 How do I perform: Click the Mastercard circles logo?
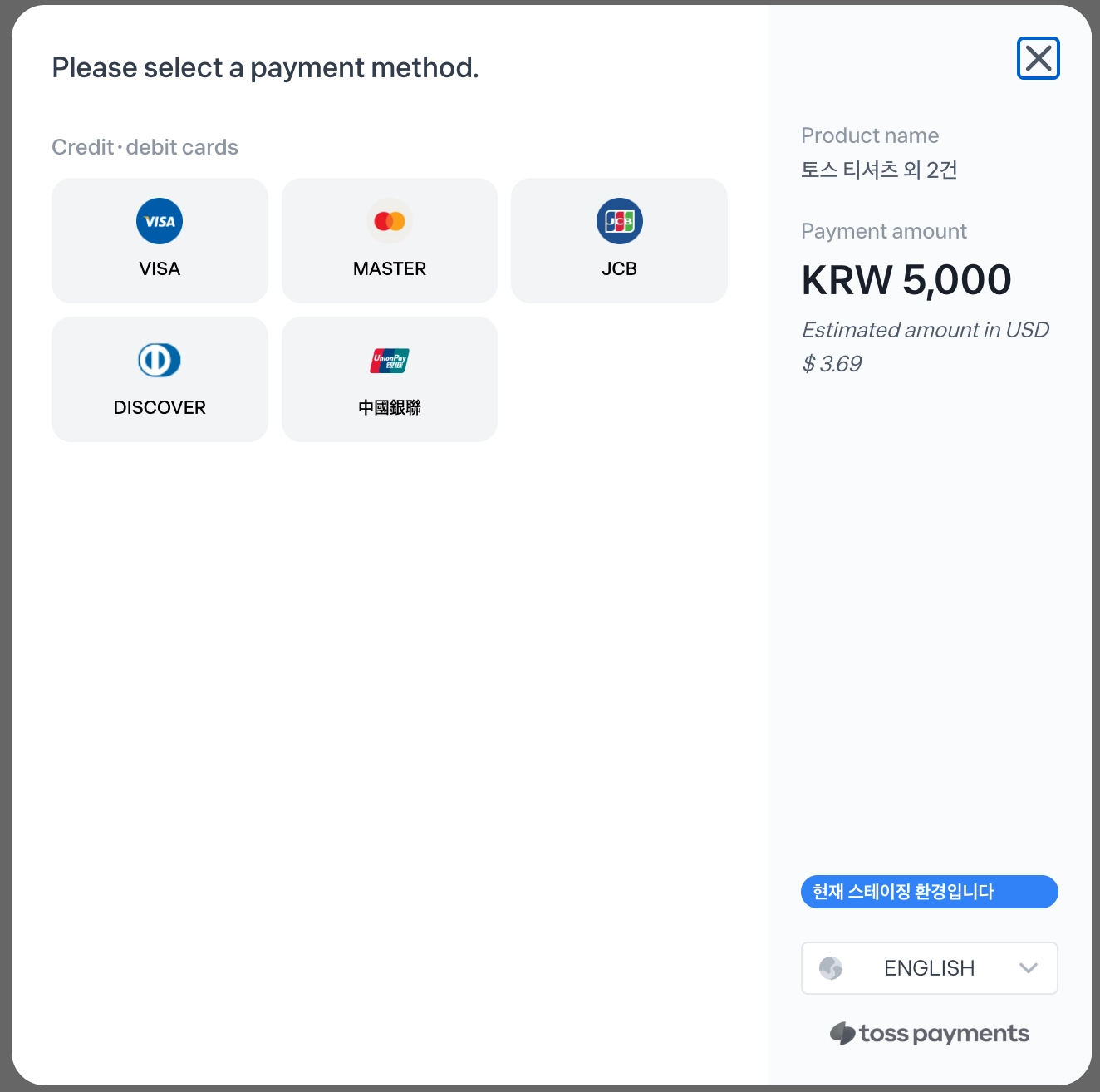click(390, 221)
